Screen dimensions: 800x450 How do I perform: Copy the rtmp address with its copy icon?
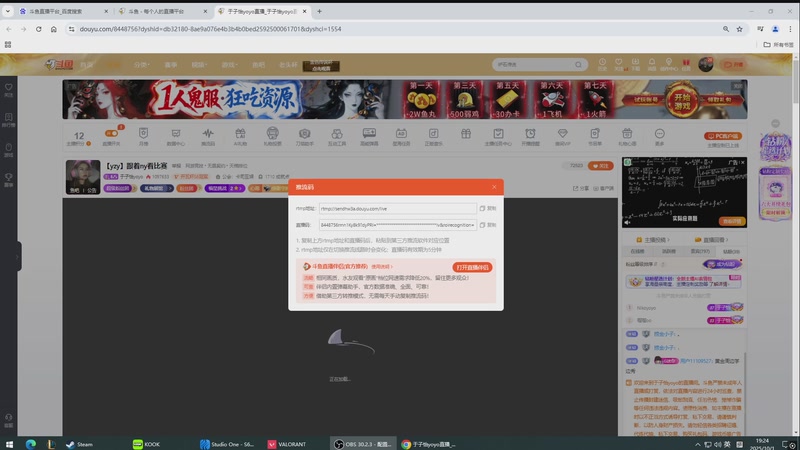coord(482,208)
